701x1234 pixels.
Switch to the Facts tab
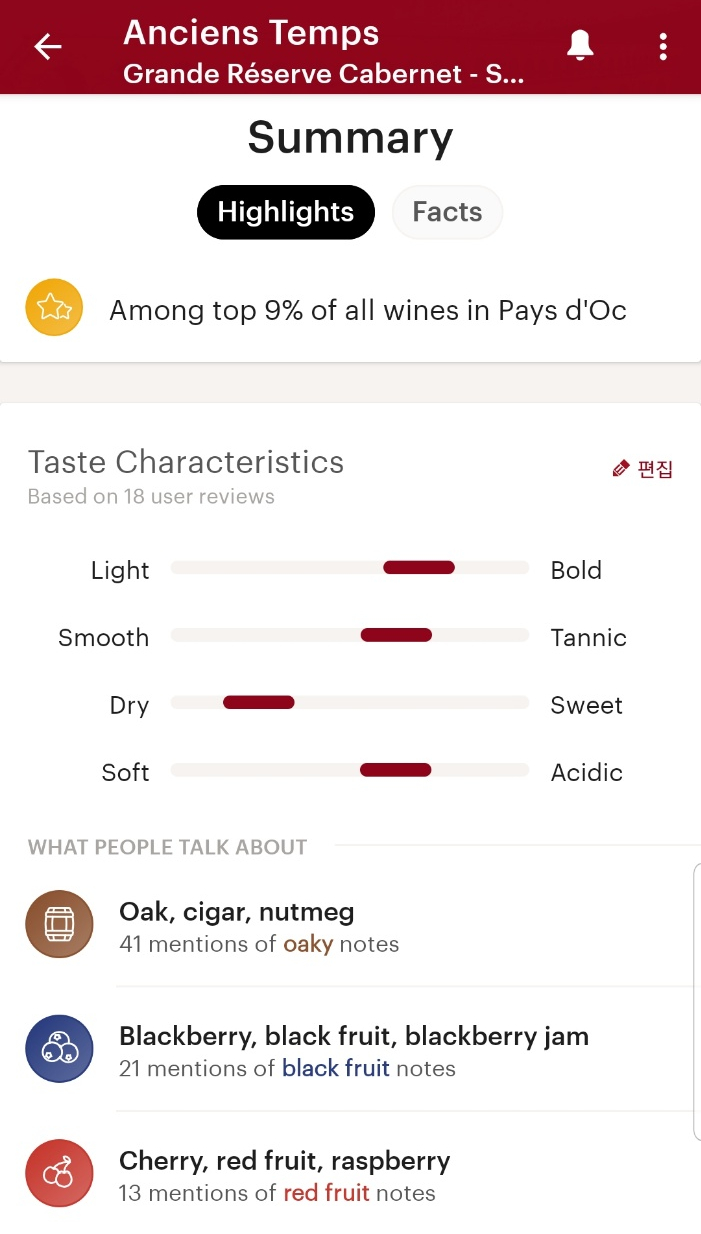[447, 212]
